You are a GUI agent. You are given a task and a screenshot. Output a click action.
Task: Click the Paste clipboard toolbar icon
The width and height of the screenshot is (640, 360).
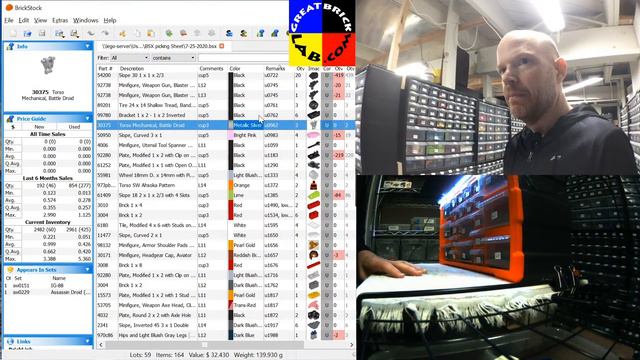point(151,33)
